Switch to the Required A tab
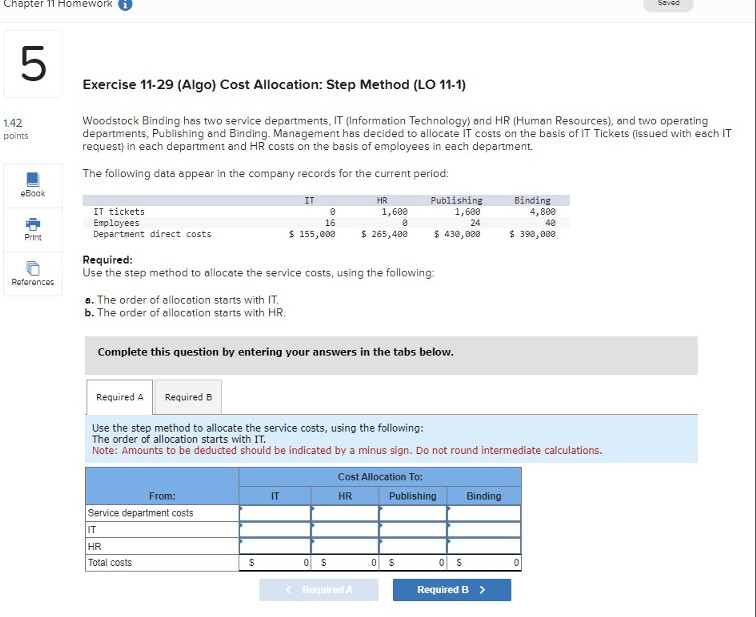The image size is (756, 617). [x=120, y=397]
